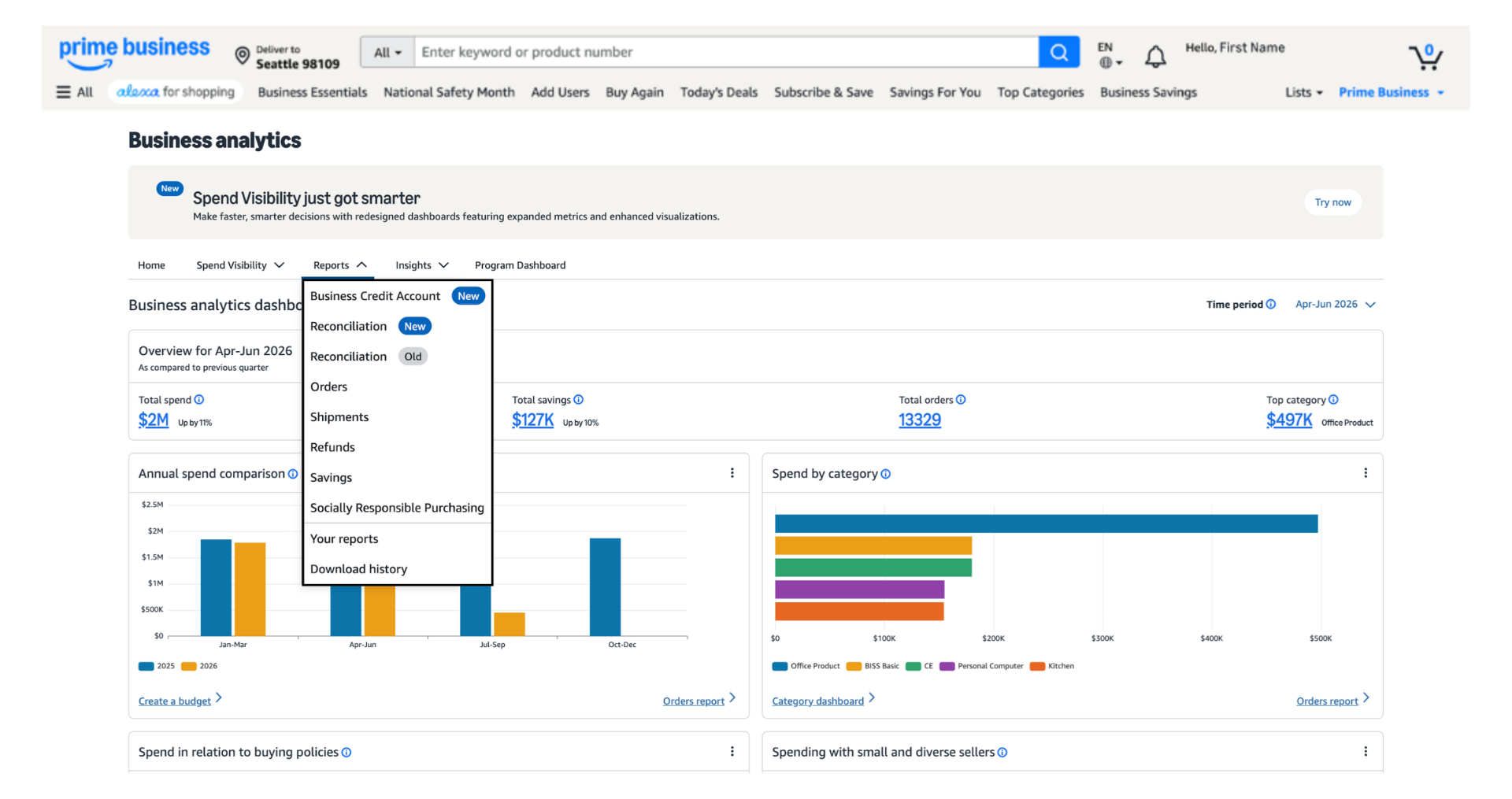Click the Oct-Dec 2025 bar in chart
The width and height of the screenshot is (1512, 799).
click(605, 587)
